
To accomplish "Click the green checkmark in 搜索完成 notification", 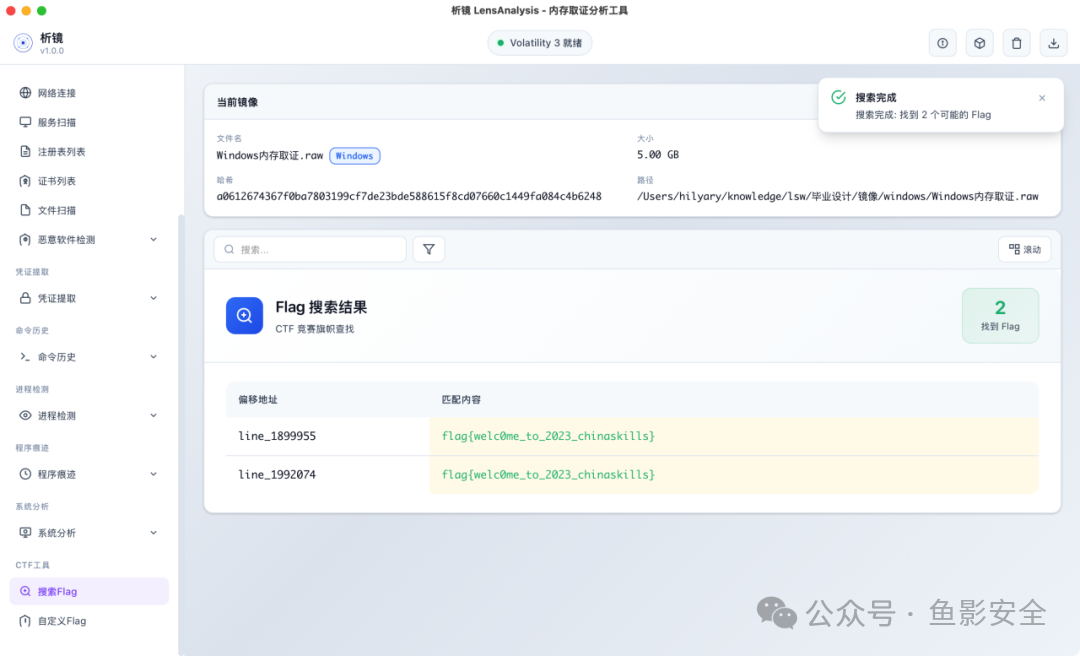I will point(838,97).
